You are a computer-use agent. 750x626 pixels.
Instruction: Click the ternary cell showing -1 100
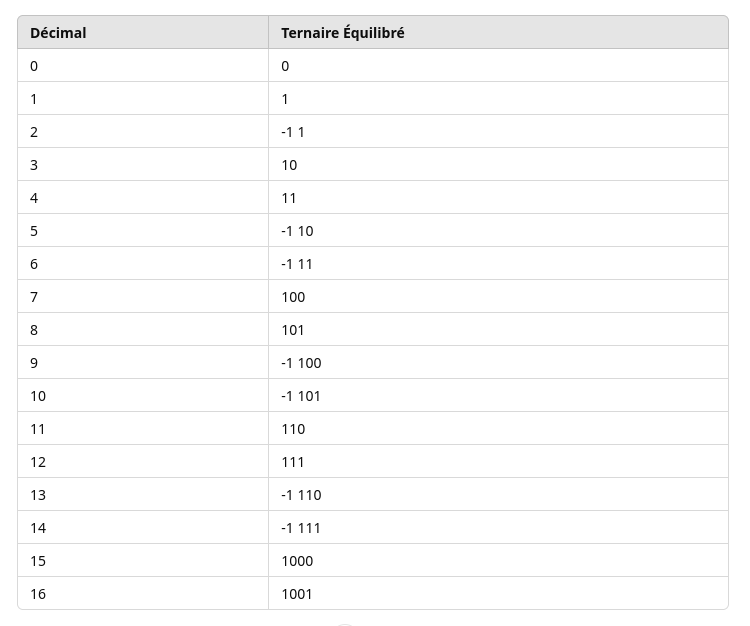tap(498, 362)
